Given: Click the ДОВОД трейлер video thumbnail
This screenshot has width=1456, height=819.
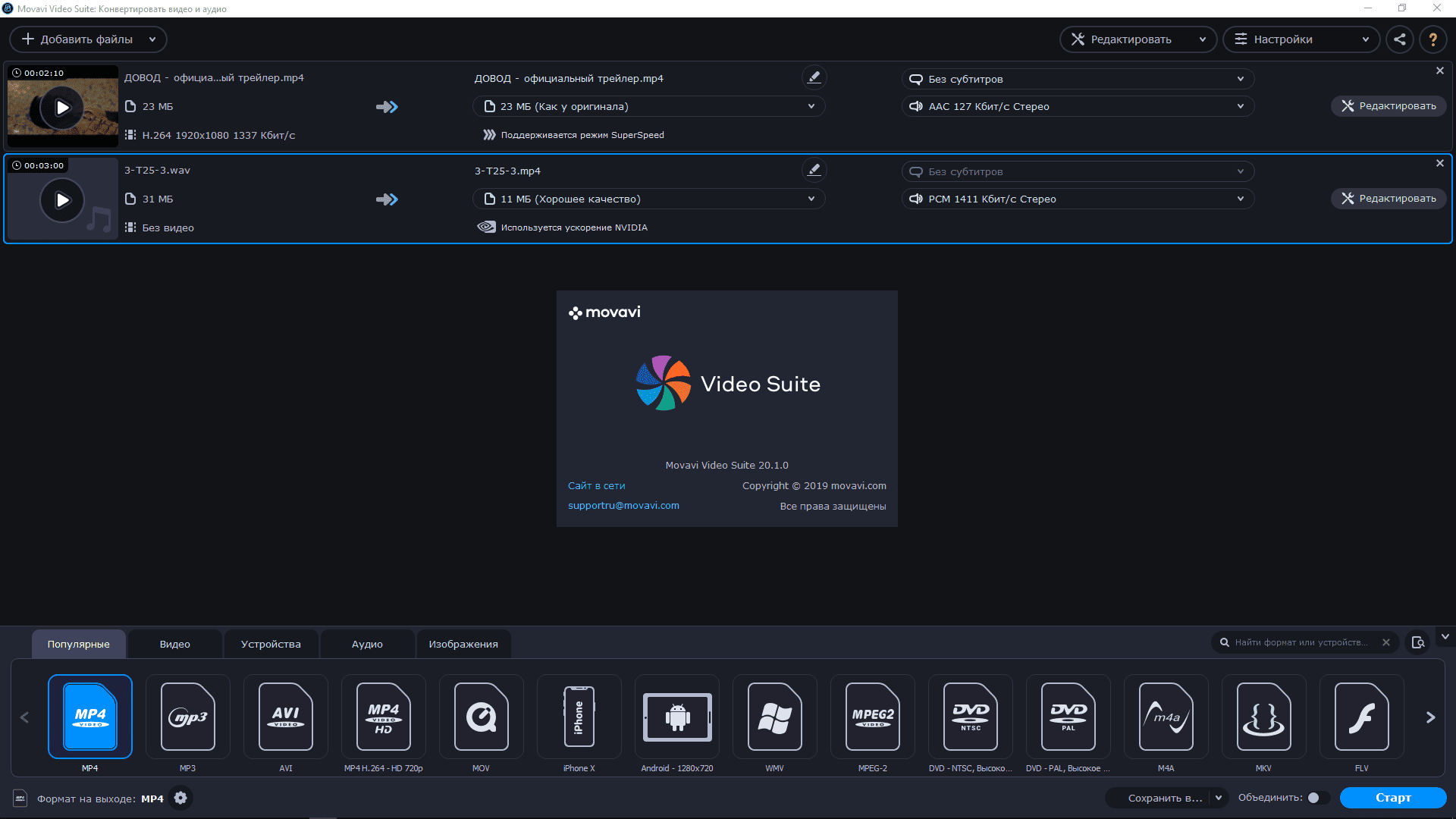Looking at the screenshot, I should [62, 106].
